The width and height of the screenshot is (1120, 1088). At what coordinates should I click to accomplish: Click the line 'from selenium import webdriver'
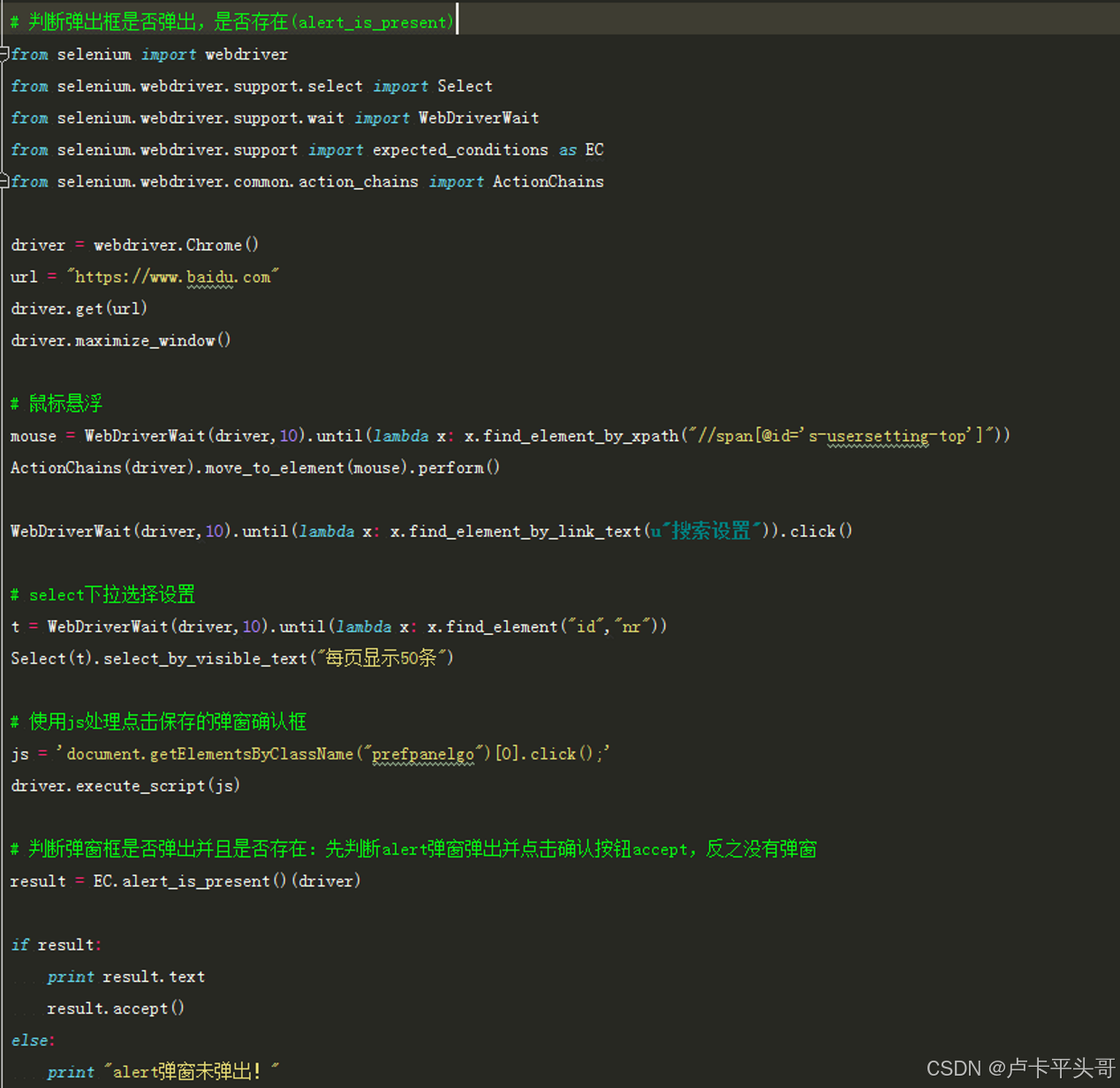pos(149,55)
